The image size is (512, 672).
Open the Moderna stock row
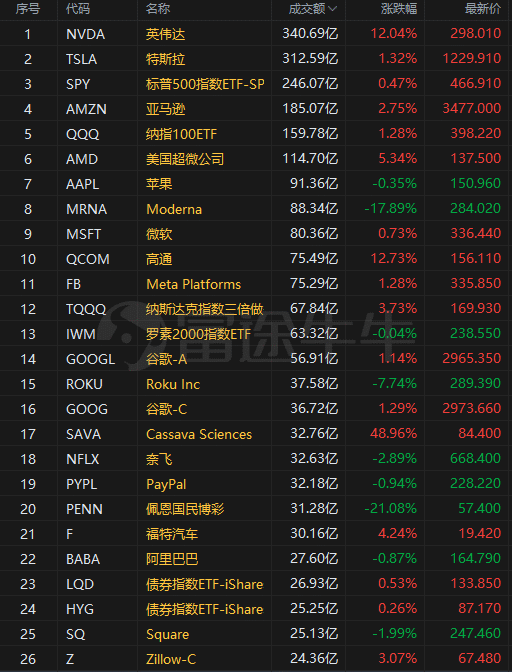pyautogui.click(x=256, y=209)
